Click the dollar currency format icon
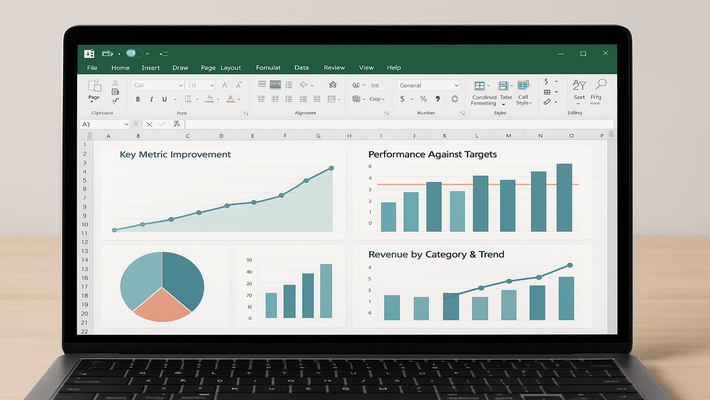The height and width of the screenshot is (400, 710). point(402,99)
